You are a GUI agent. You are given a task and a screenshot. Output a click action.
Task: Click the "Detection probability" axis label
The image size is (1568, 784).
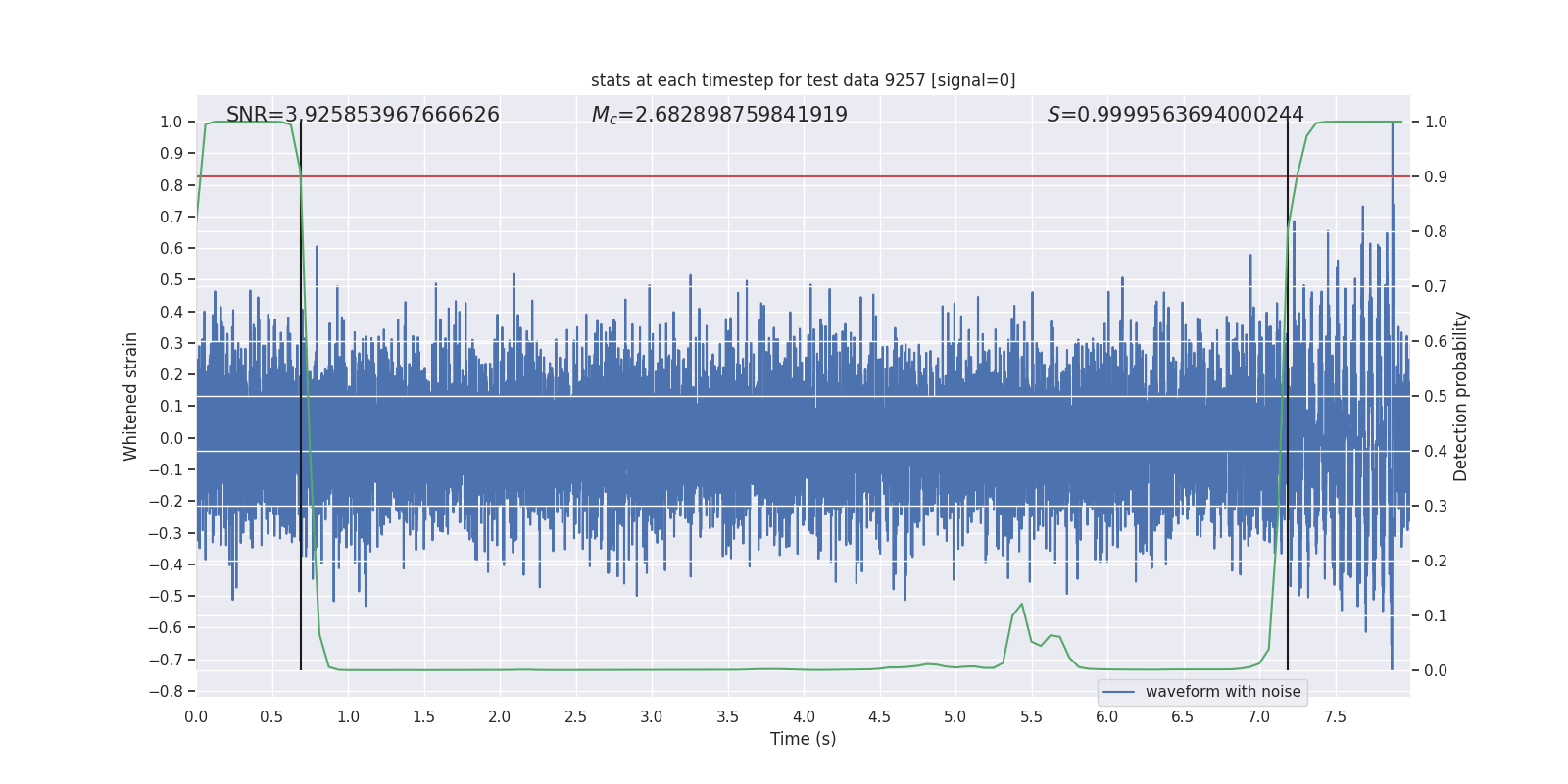(x=1461, y=396)
